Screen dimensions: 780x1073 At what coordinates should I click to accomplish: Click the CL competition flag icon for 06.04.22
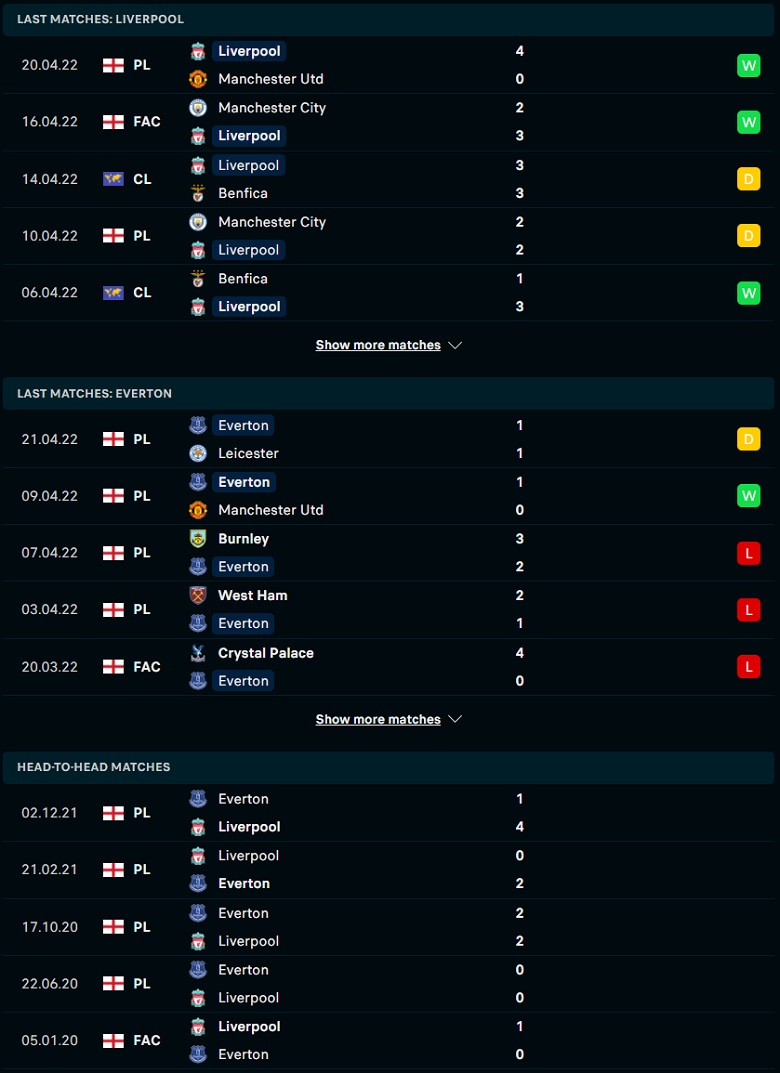113,293
